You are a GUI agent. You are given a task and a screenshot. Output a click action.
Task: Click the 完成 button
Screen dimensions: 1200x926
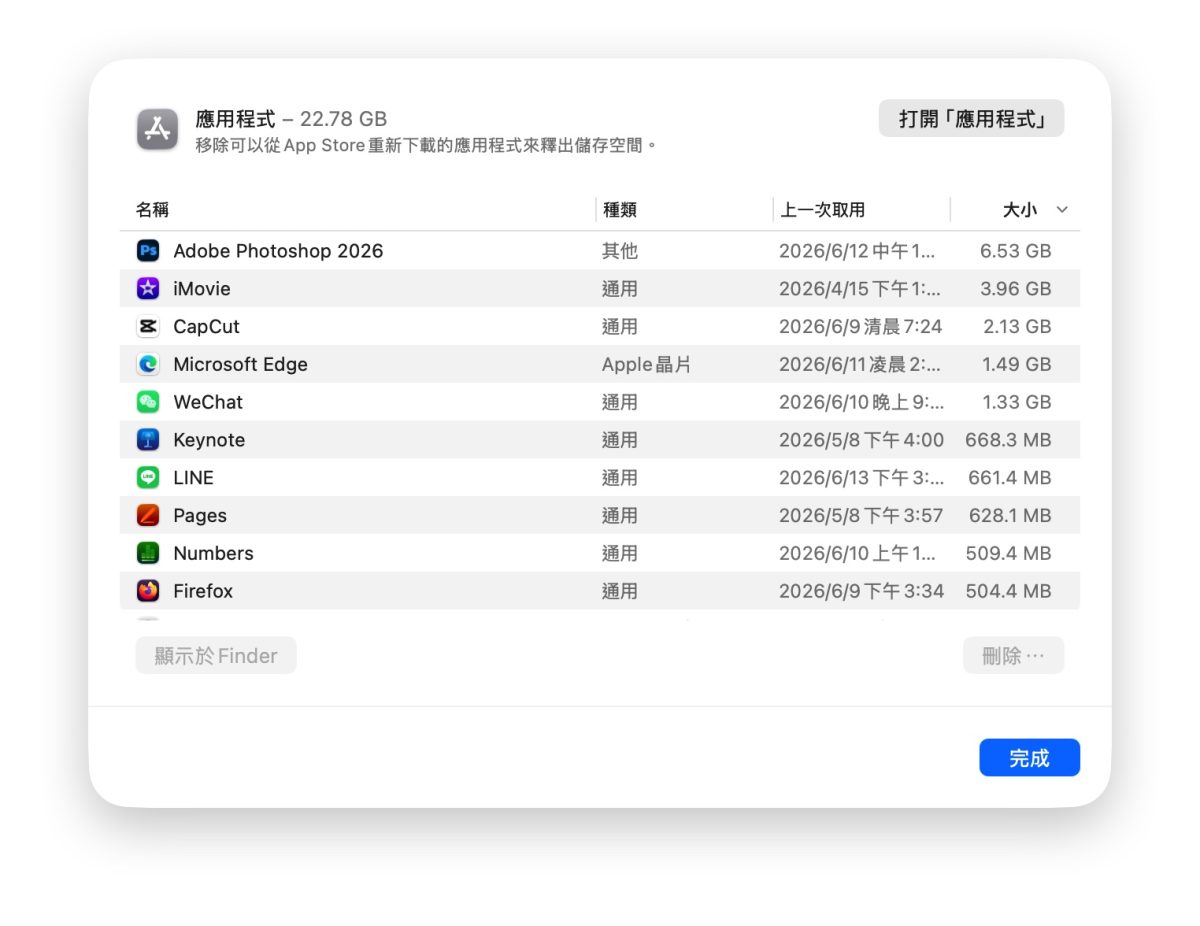(1029, 758)
